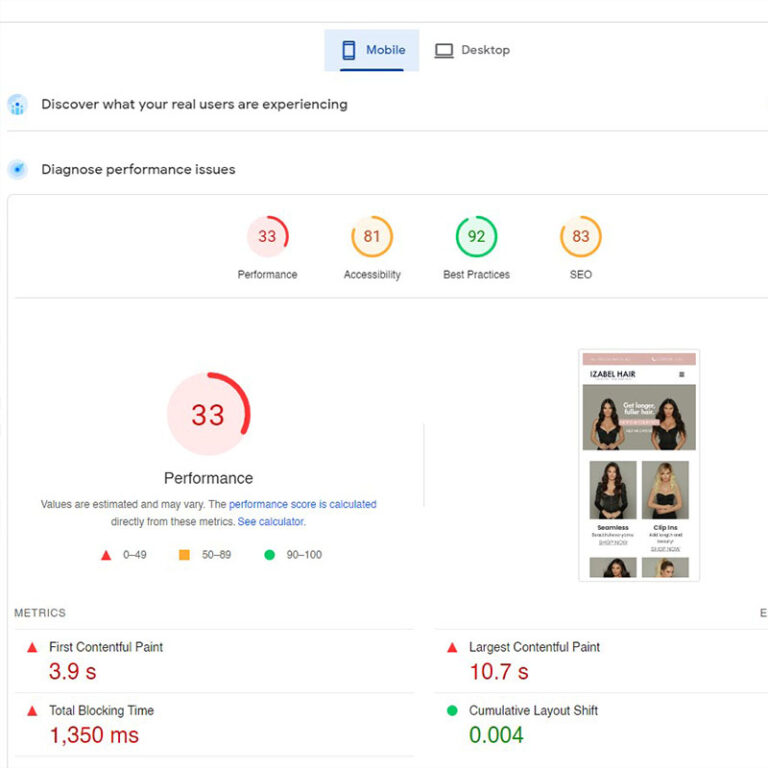Click the real users experience icon
The height and width of the screenshot is (768, 768).
click(x=17, y=105)
